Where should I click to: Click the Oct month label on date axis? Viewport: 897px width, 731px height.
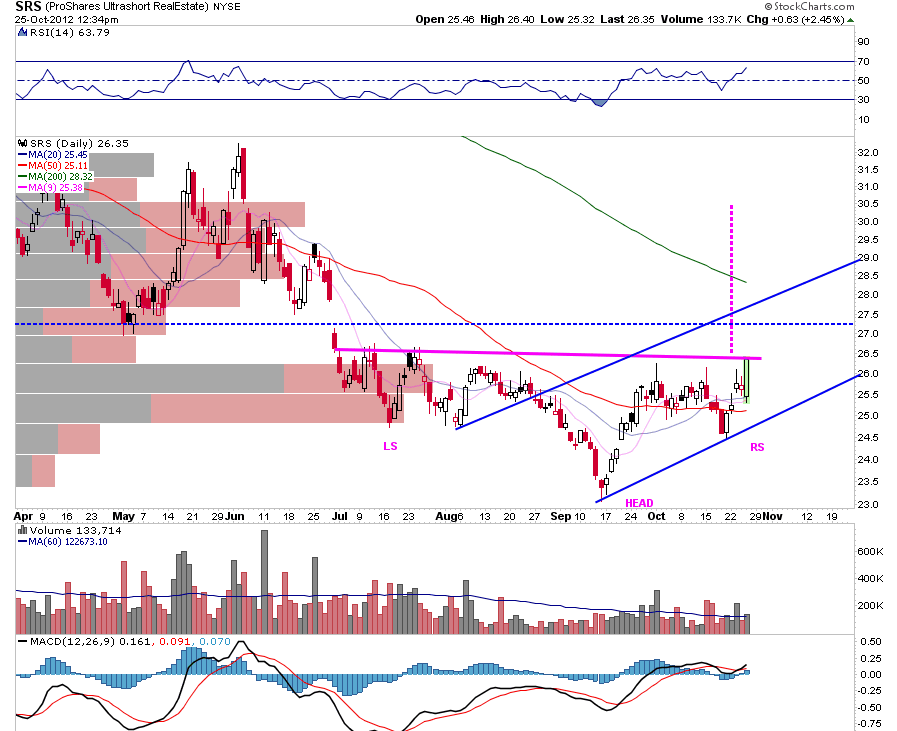coord(656,516)
